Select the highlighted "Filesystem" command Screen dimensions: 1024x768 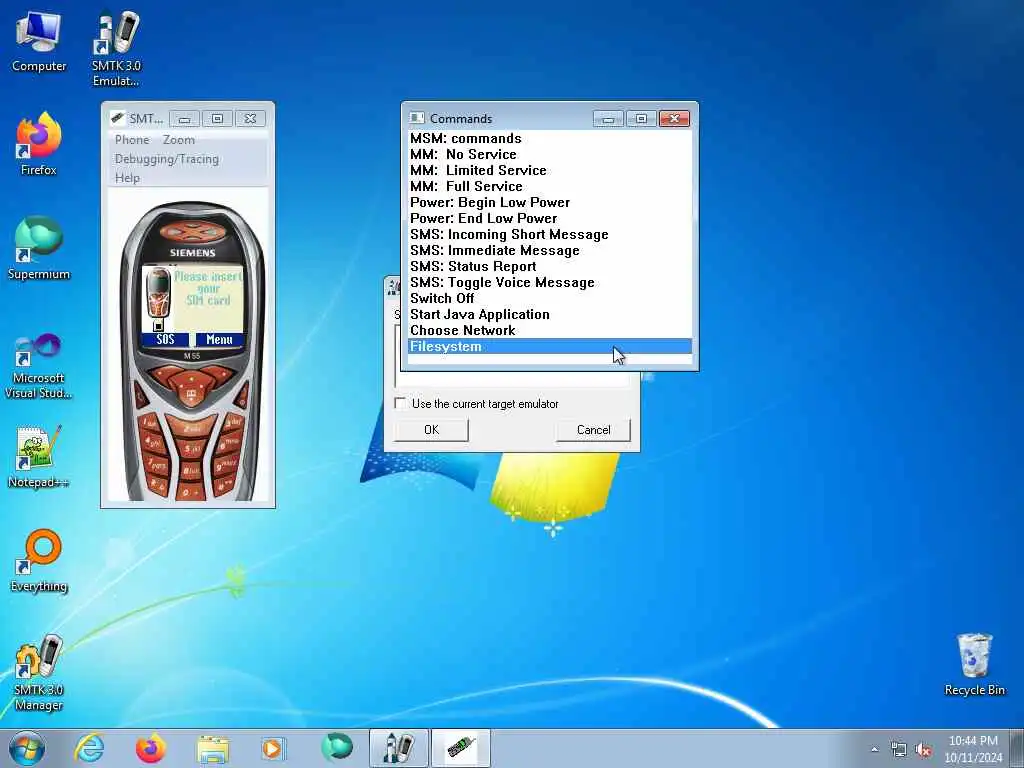550,346
